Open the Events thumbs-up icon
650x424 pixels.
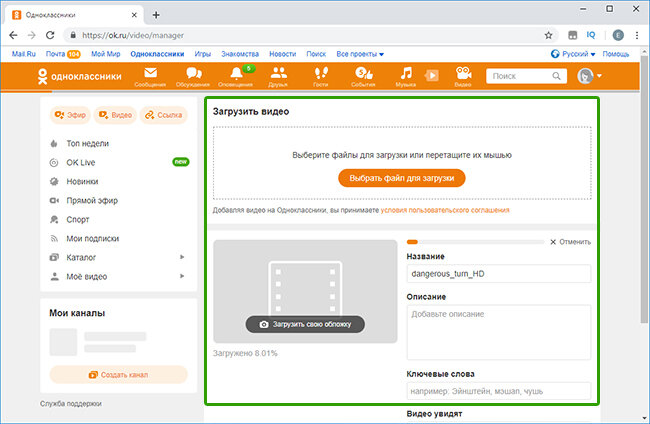[x=364, y=73]
